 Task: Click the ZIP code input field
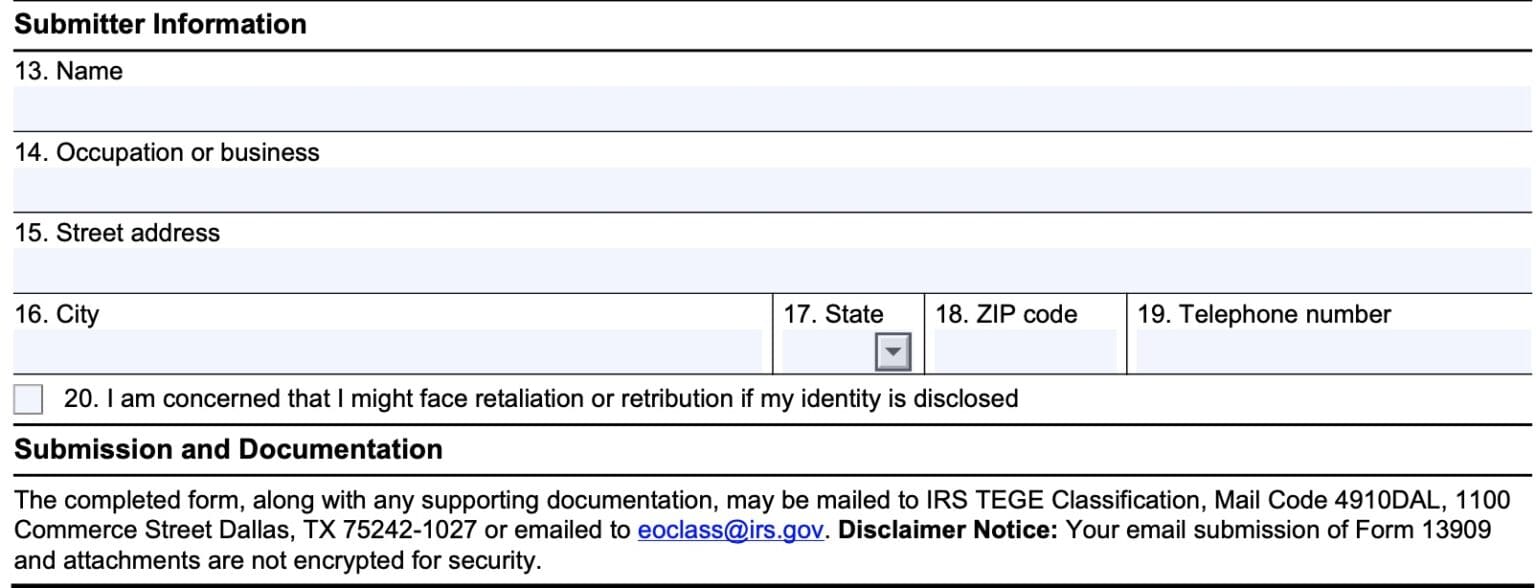[x=1025, y=351]
